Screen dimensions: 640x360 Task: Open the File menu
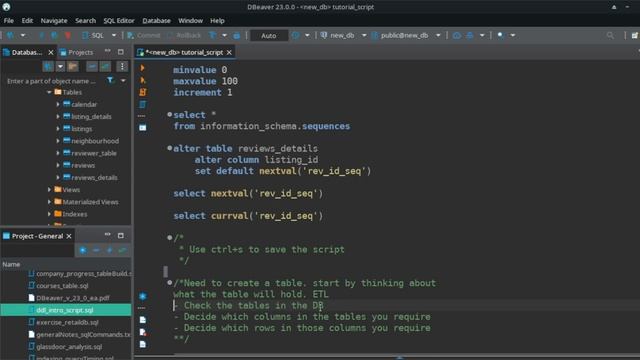click(9, 20)
